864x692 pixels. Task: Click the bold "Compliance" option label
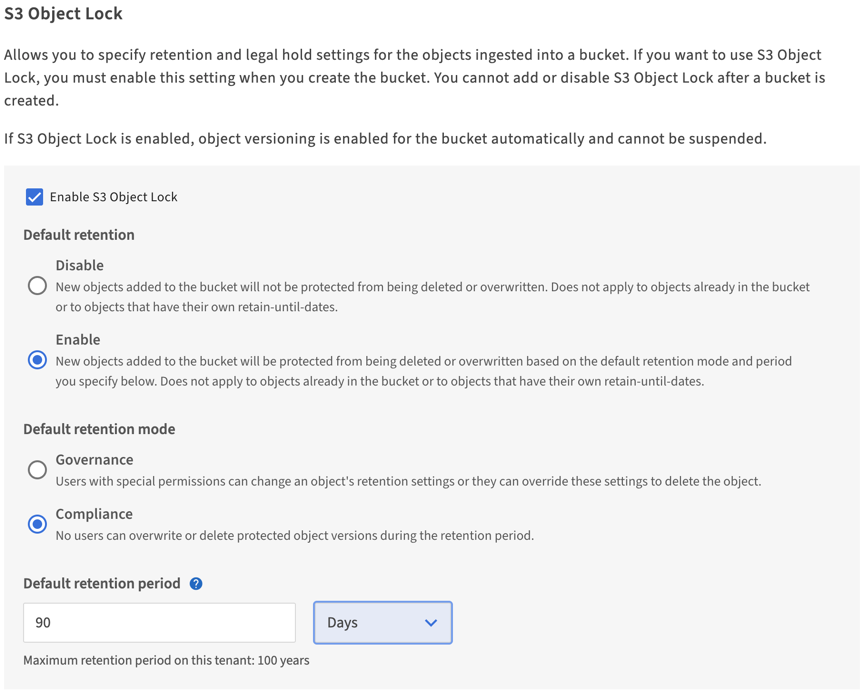coord(94,514)
